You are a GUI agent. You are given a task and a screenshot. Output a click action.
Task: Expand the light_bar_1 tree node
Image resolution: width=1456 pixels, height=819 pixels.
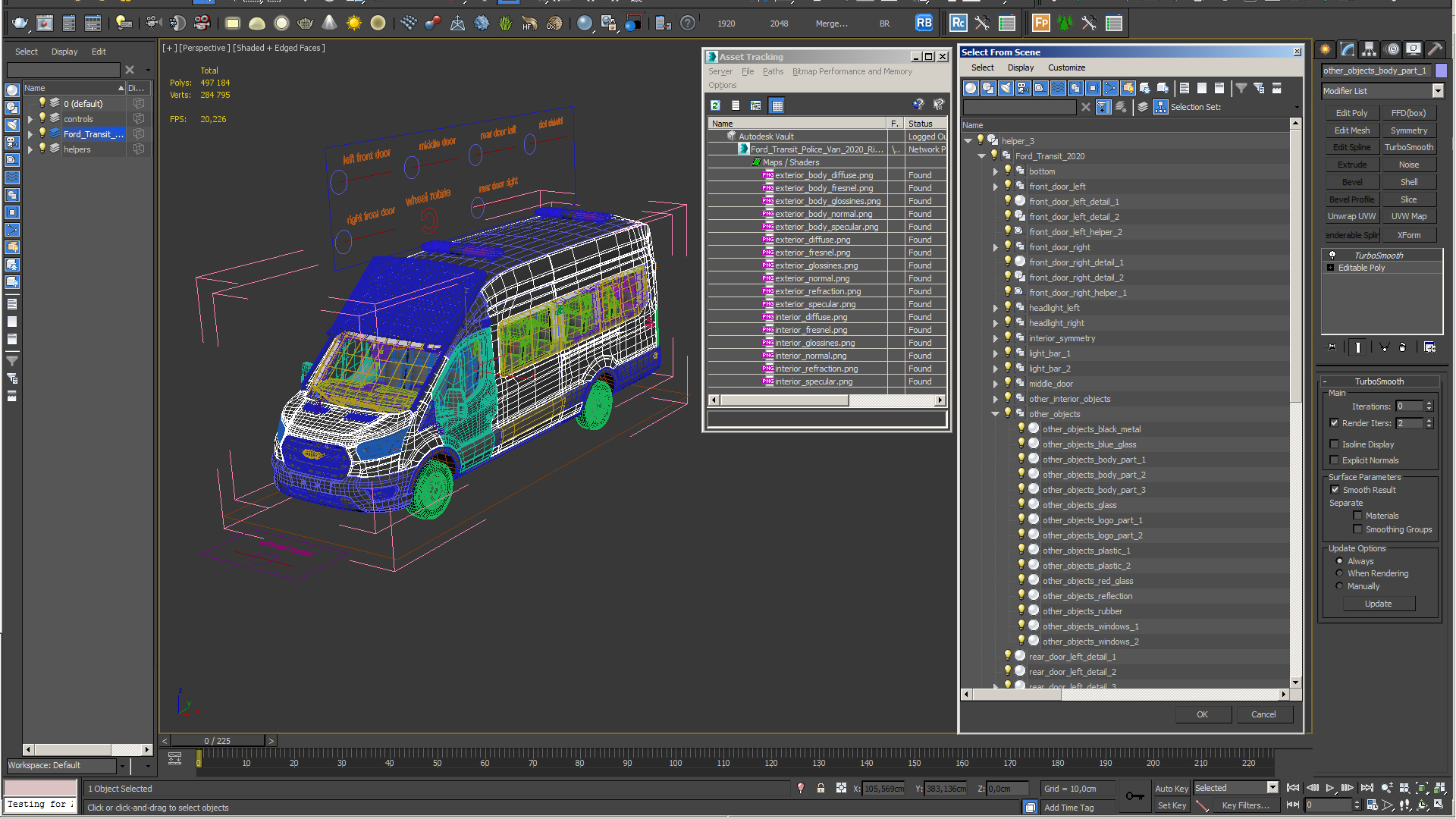995,353
